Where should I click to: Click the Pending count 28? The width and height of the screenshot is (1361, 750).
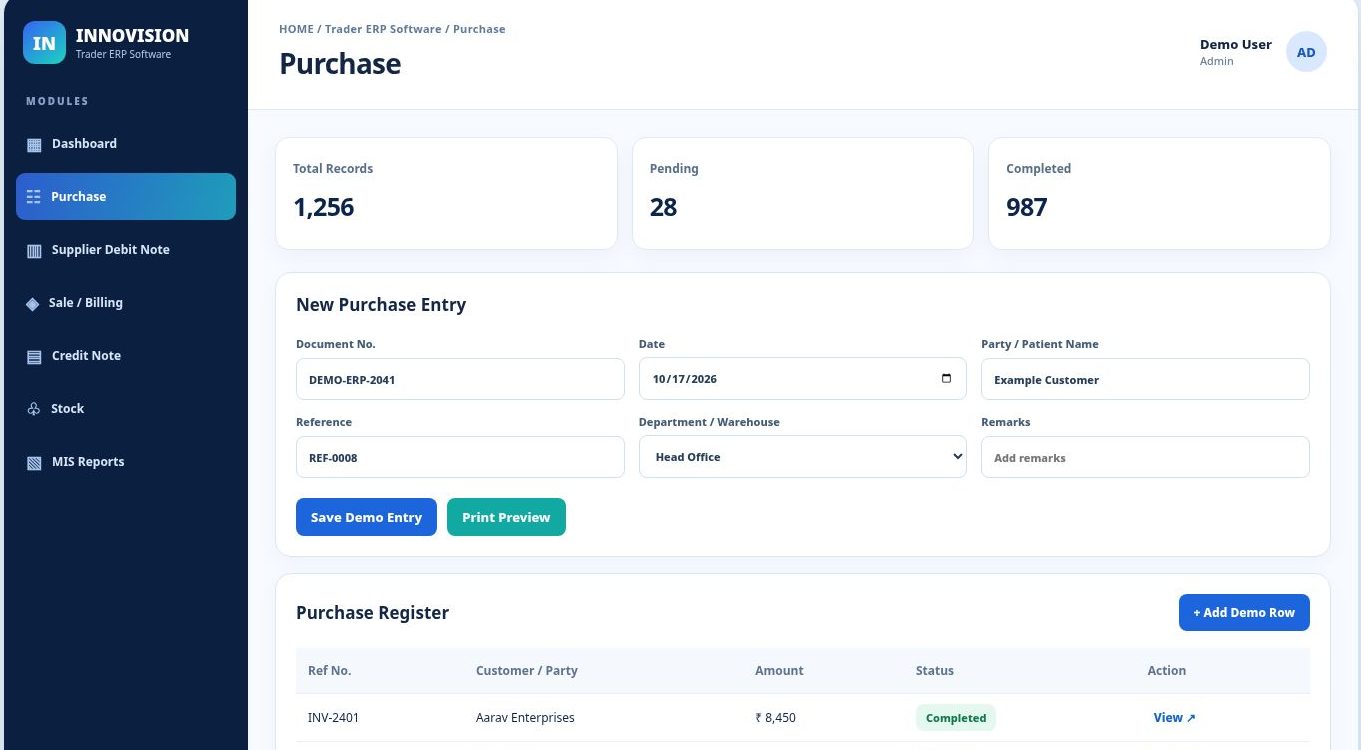click(x=663, y=207)
